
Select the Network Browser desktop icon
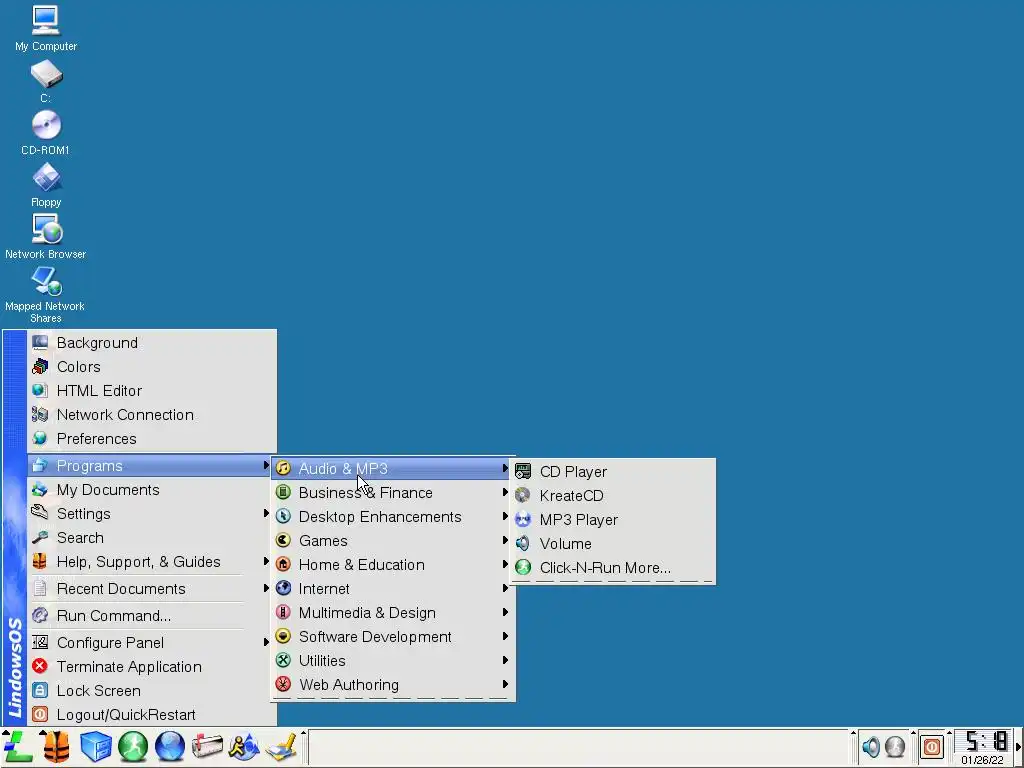(x=46, y=237)
